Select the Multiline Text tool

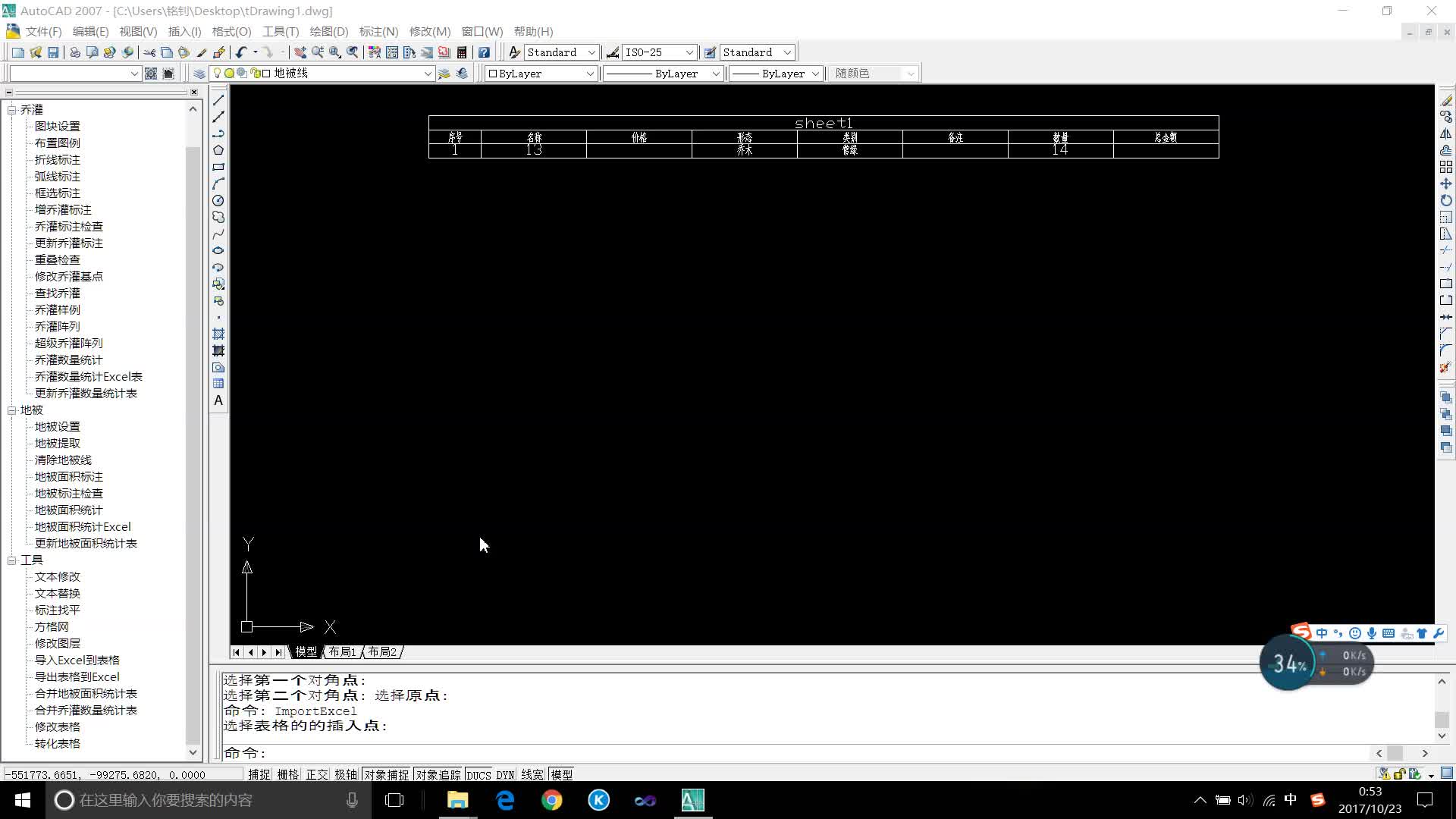coord(218,400)
